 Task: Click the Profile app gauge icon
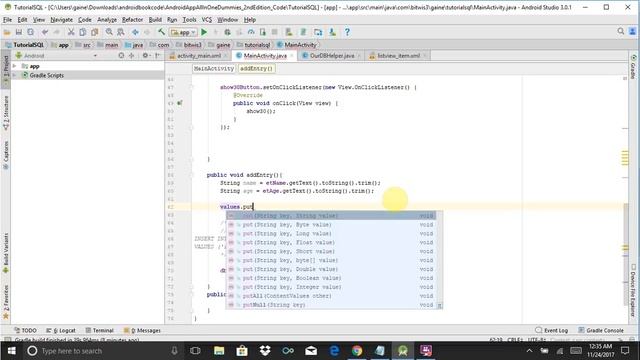click(x=251, y=32)
